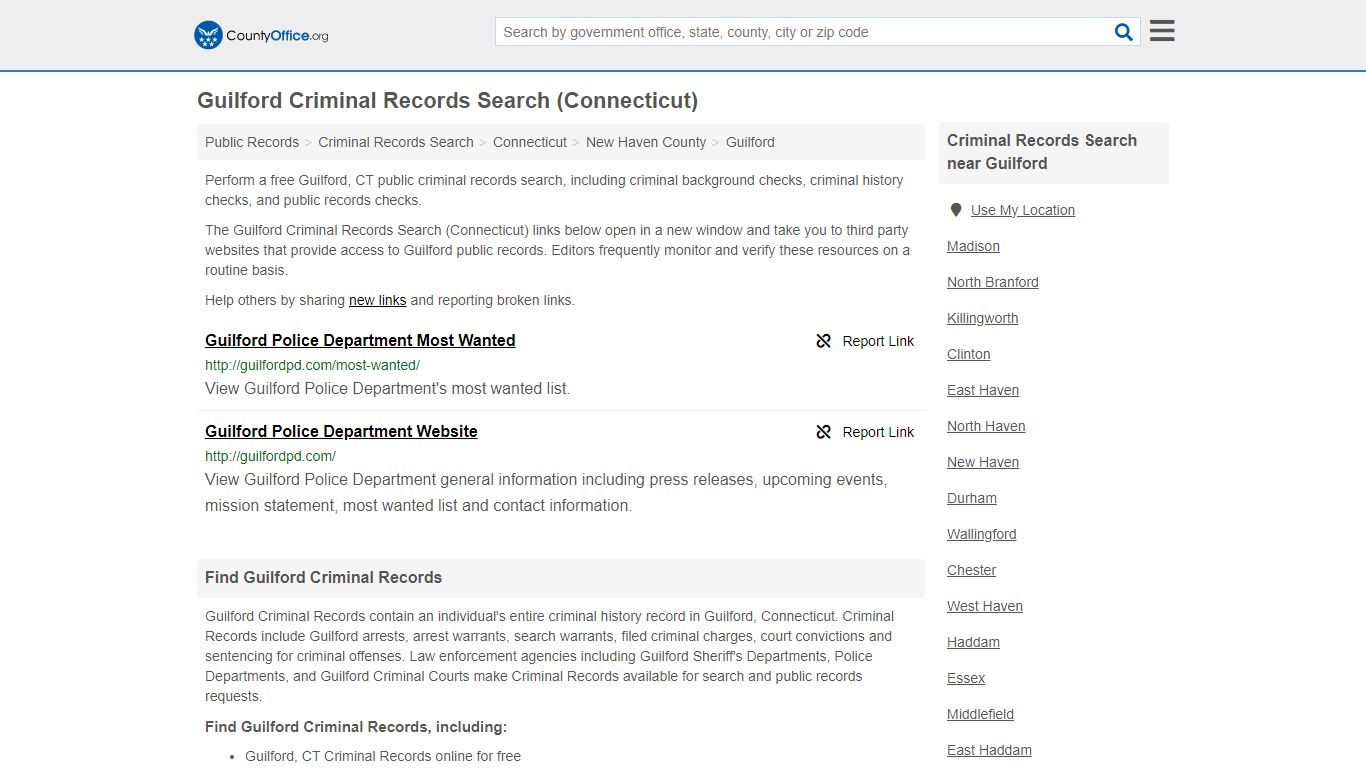Select North Haven link

coord(986,426)
